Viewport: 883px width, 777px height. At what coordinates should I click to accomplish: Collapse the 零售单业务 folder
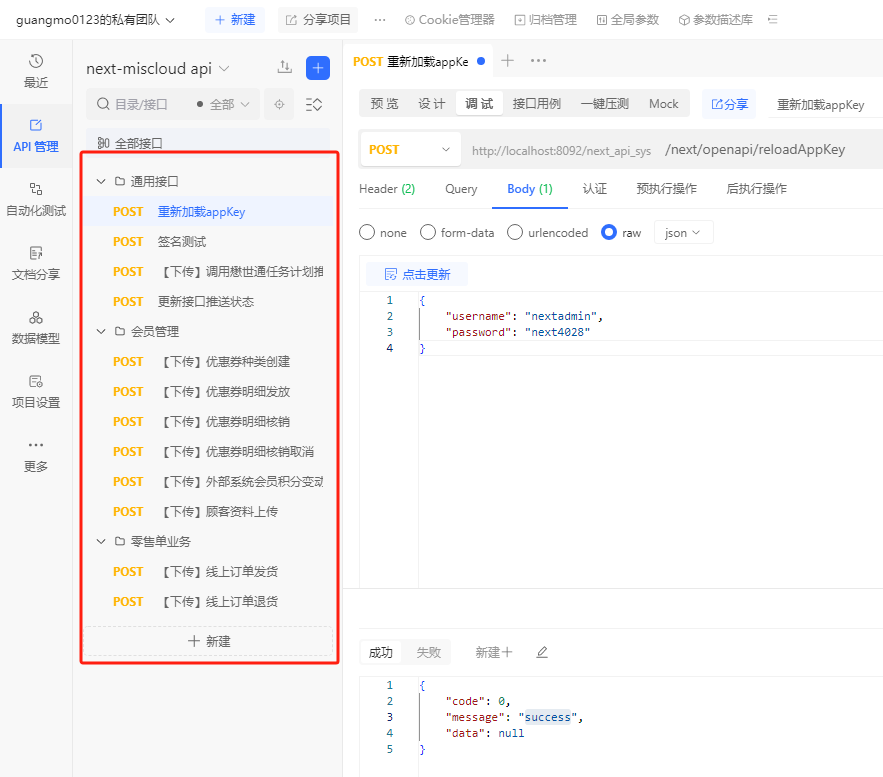pos(101,541)
